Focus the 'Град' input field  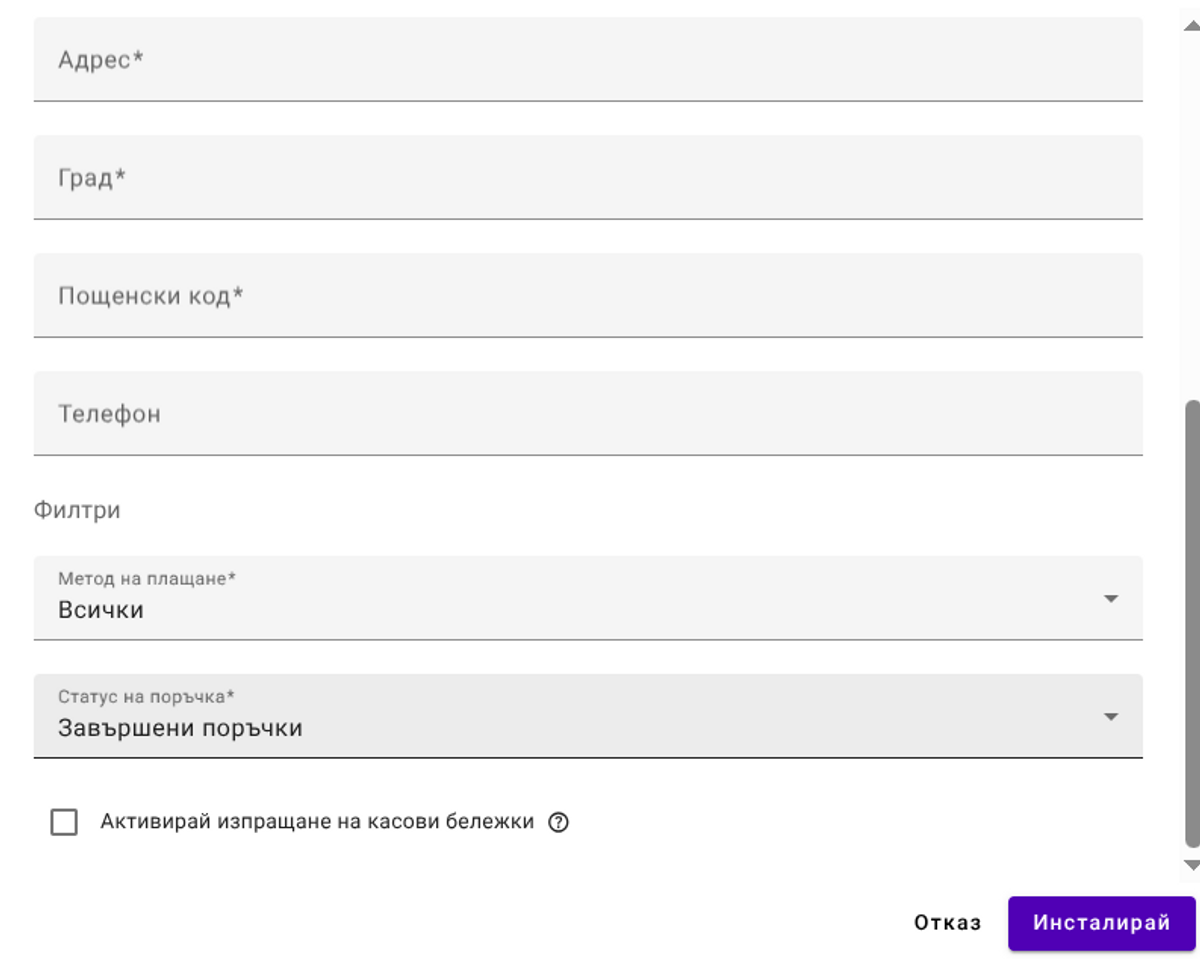(x=587, y=178)
